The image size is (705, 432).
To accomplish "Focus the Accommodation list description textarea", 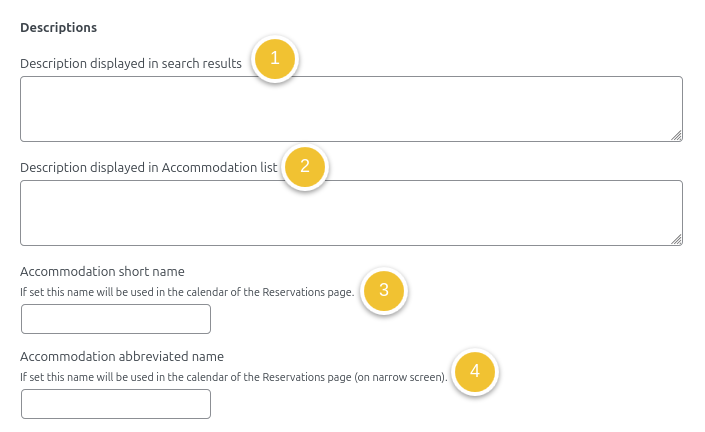I will click(350, 212).
